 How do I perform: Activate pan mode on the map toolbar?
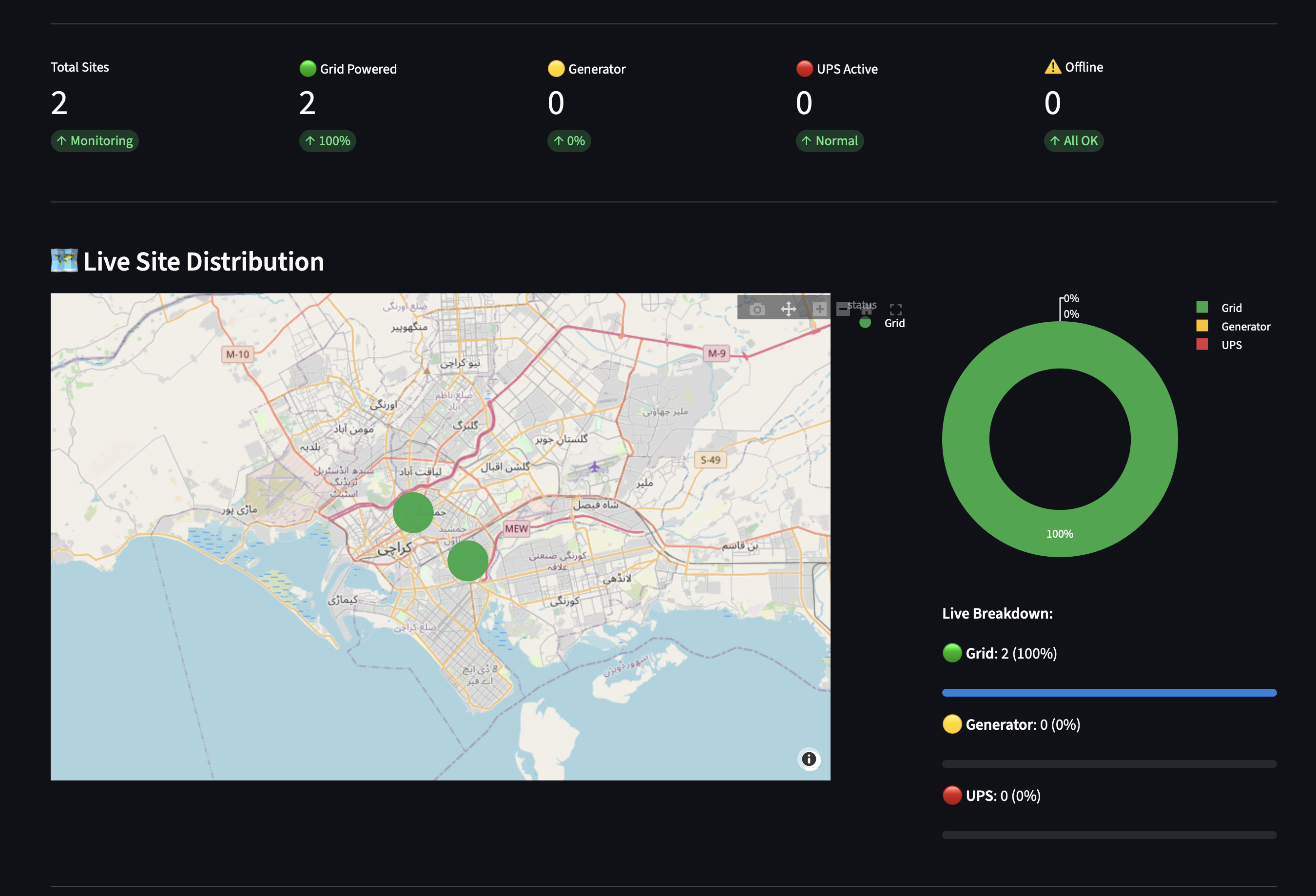tap(788, 310)
